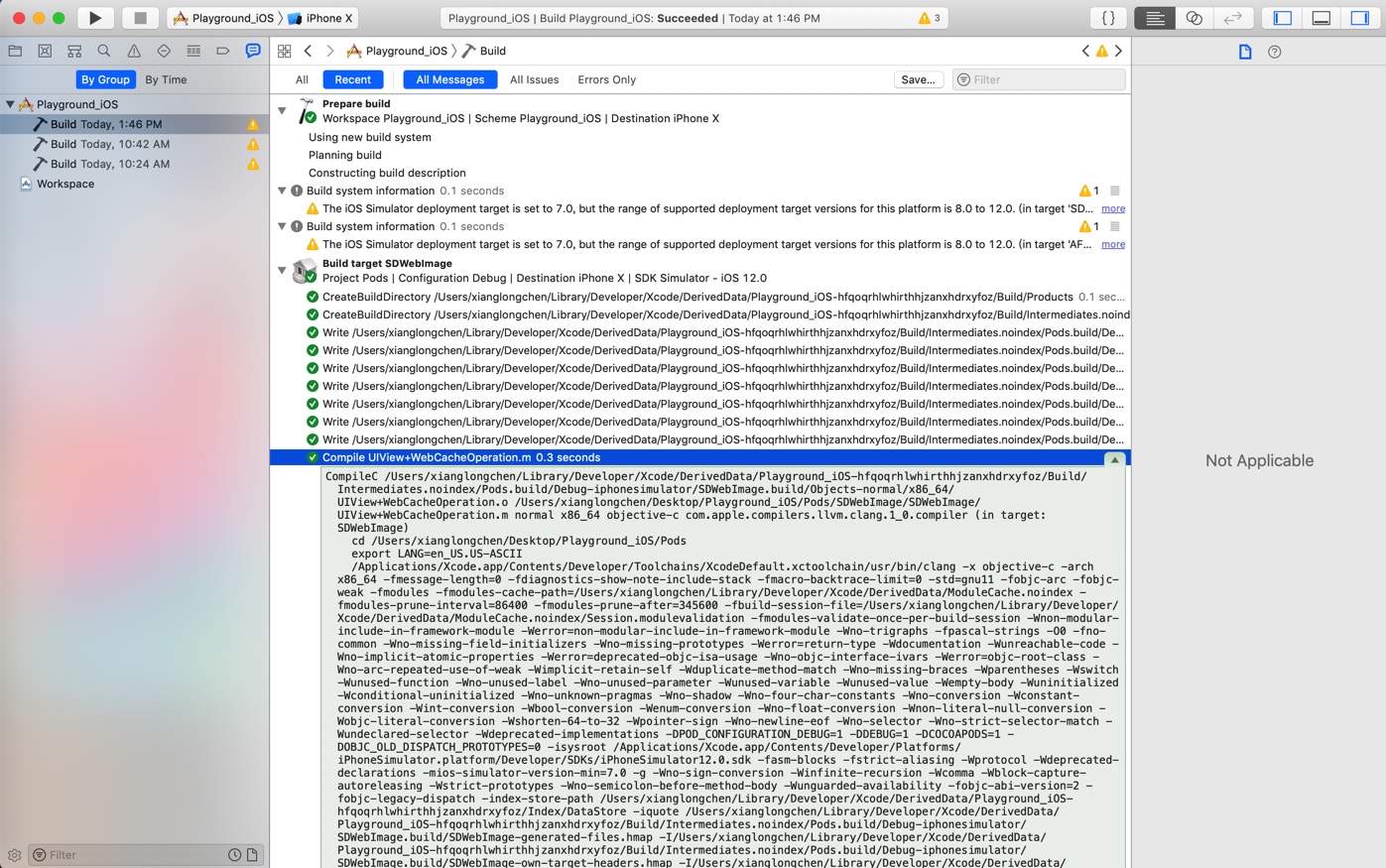Enable the Errors Only filter
This screenshot has width=1386, height=868.
[x=606, y=79]
